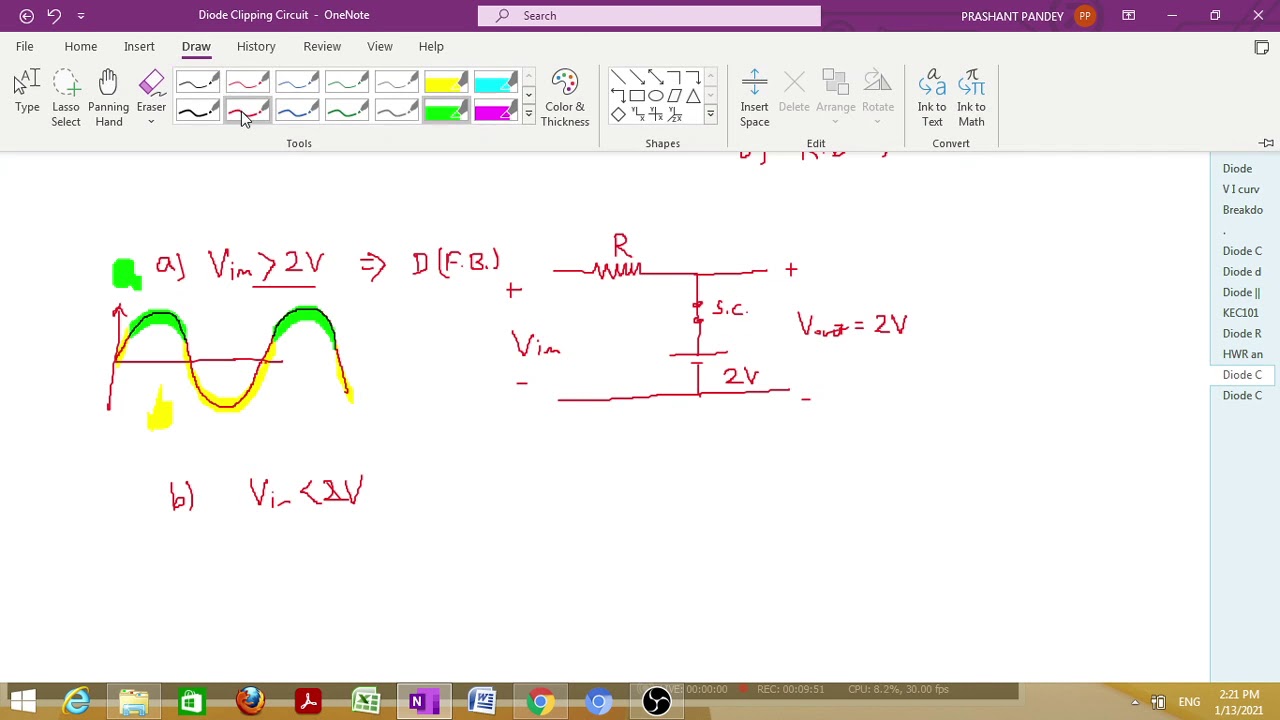This screenshot has width=1280, height=720.
Task: Switch to the Insert ribbon tab
Action: pyautogui.click(x=139, y=46)
